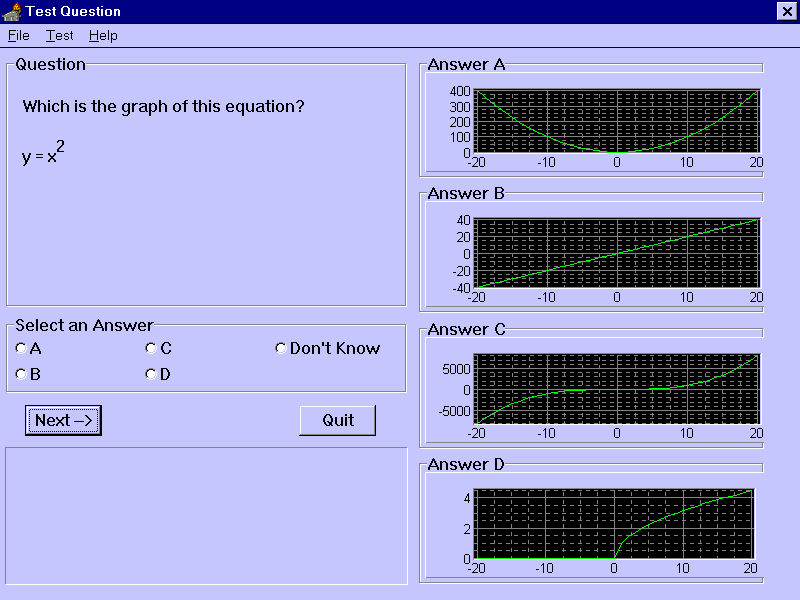Select radio button for answer B
This screenshot has height=600, width=800.
coord(22,375)
